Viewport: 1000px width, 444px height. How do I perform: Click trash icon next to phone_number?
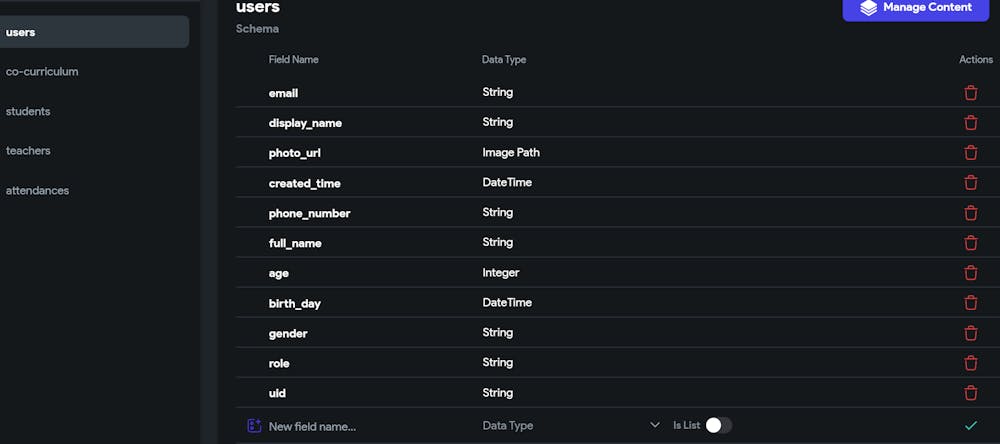click(x=971, y=212)
